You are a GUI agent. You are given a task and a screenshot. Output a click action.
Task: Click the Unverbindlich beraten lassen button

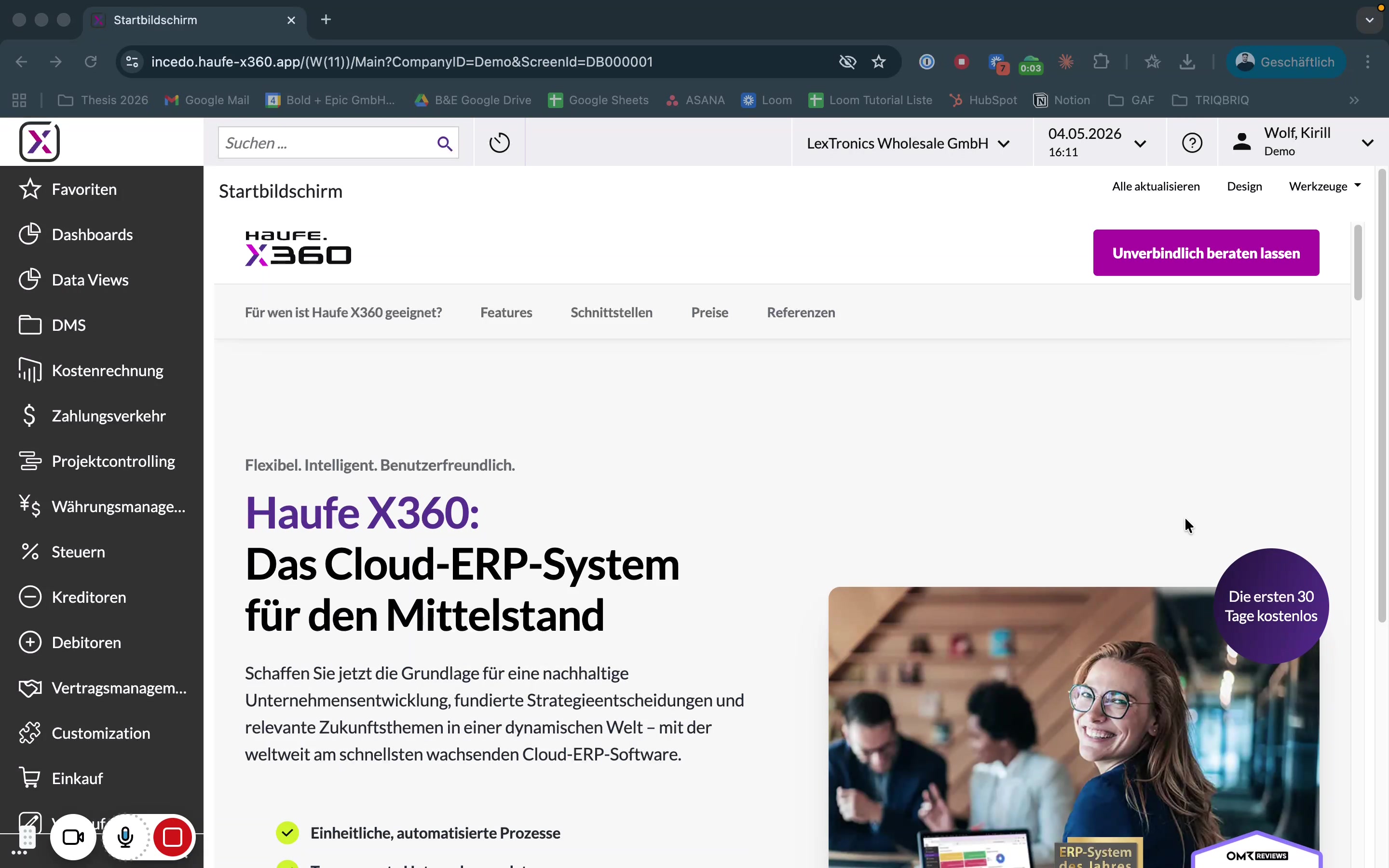coord(1206,253)
